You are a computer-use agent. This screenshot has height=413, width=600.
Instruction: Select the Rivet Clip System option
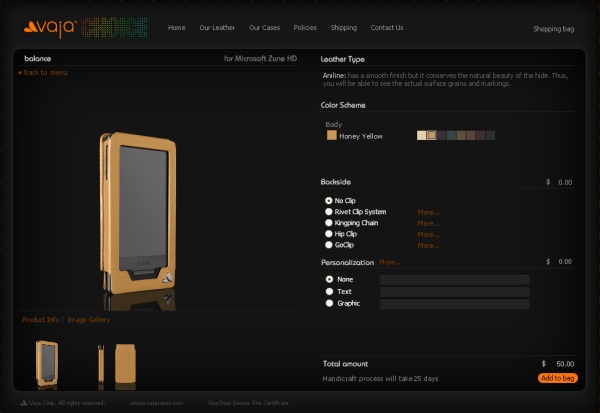(328, 212)
